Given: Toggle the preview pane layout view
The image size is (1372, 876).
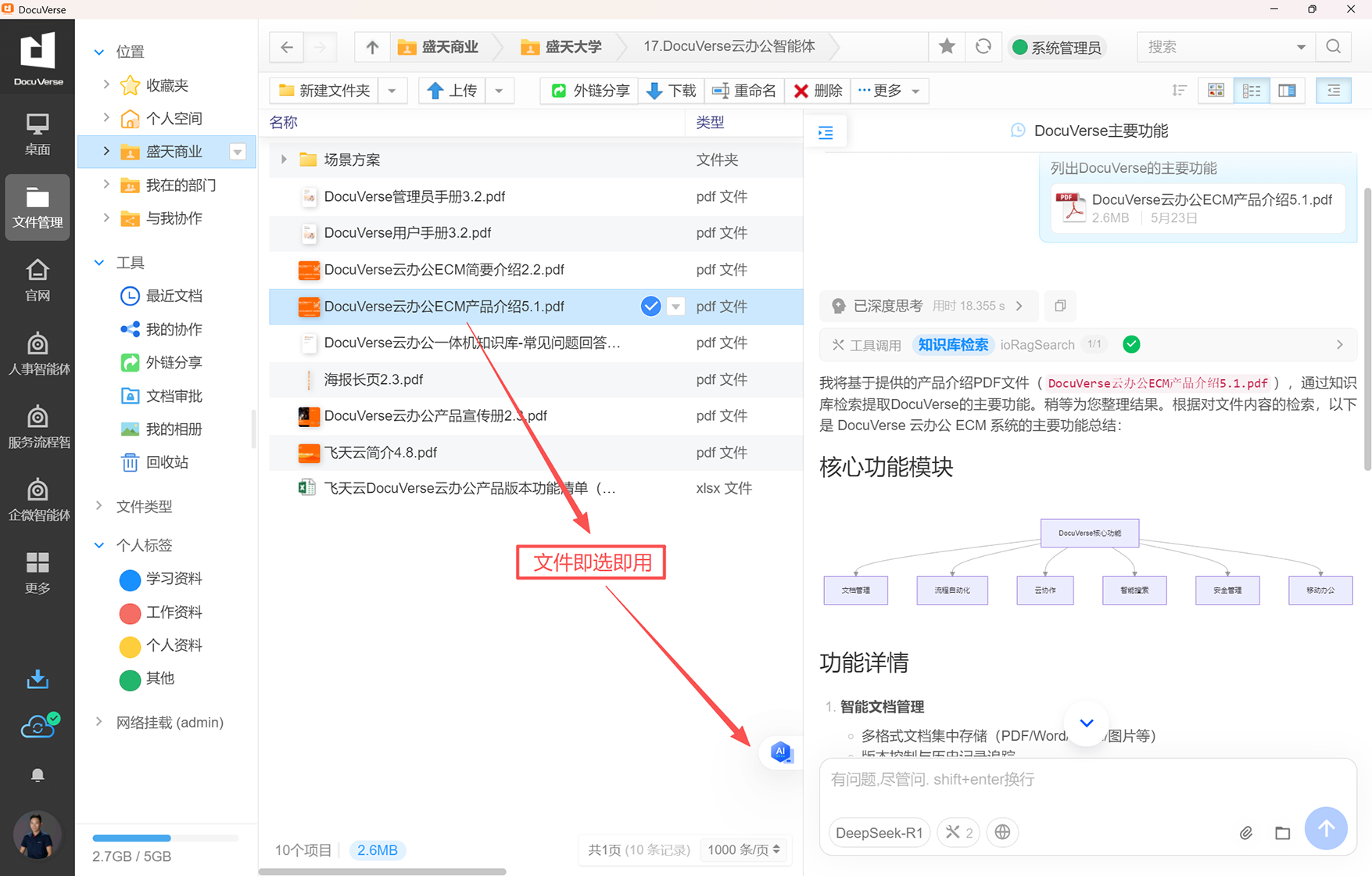Looking at the screenshot, I should [1287, 91].
